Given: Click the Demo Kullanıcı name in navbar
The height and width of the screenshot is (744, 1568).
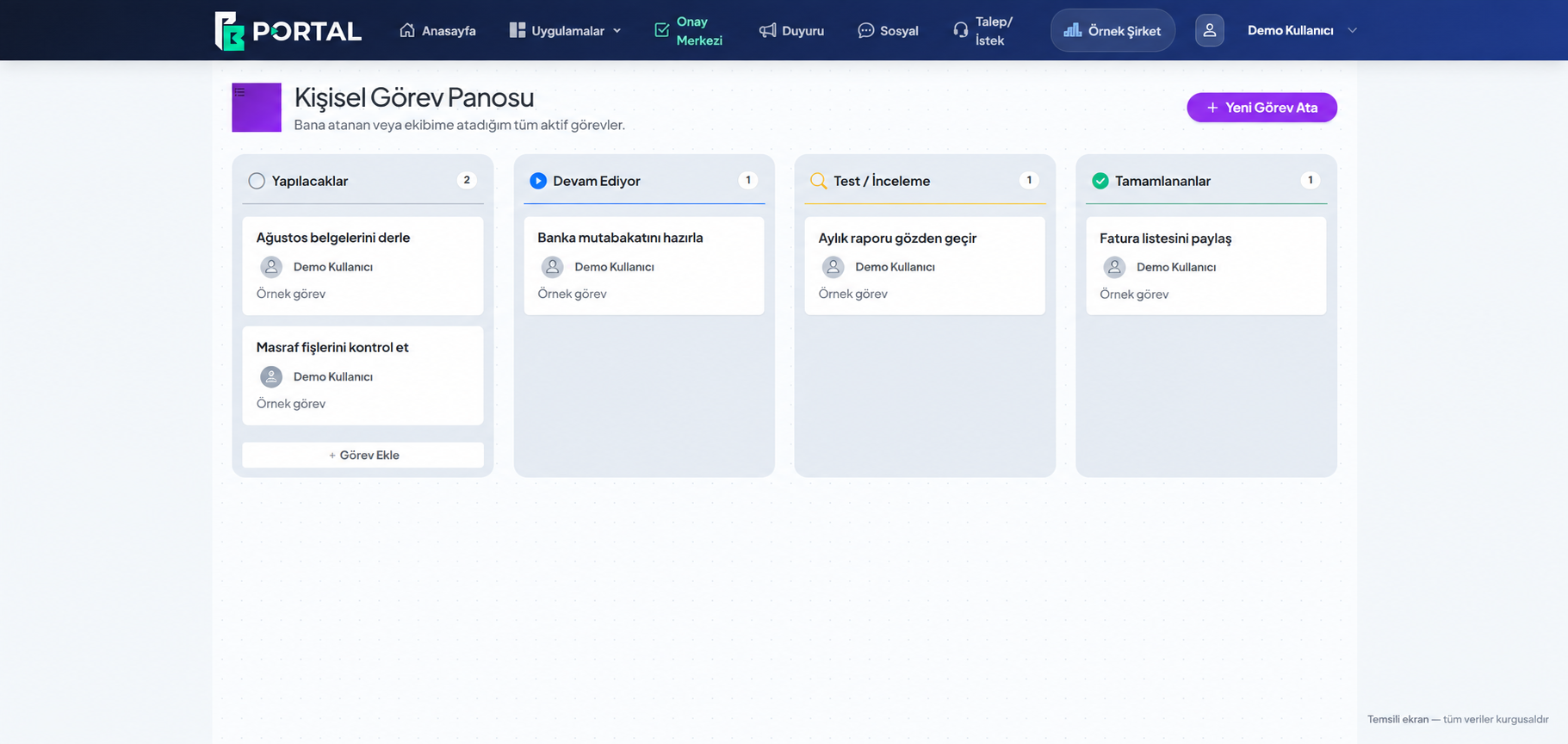Looking at the screenshot, I should click(1290, 30).
